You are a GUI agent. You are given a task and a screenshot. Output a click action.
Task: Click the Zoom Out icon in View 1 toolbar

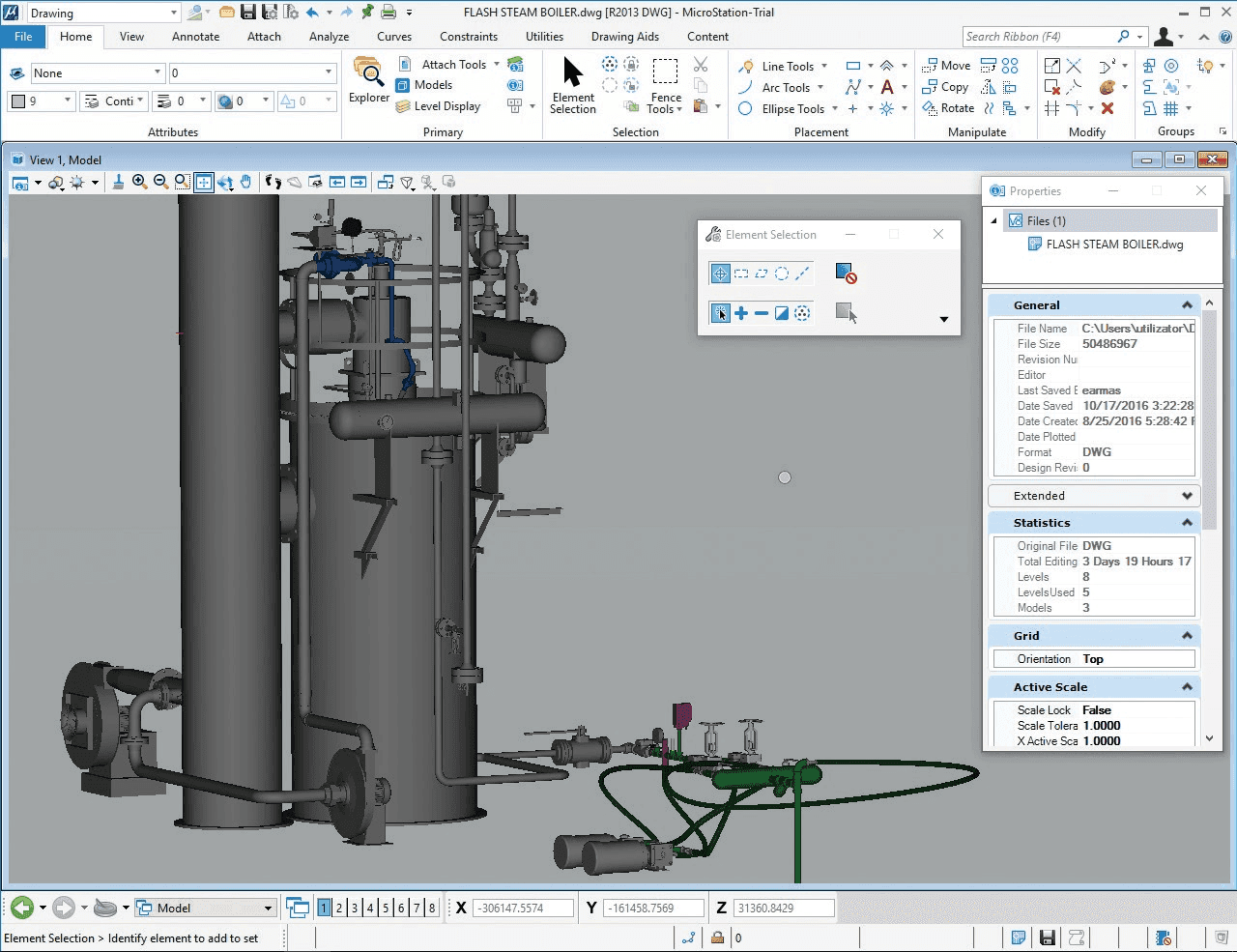[x=160, y=182]
